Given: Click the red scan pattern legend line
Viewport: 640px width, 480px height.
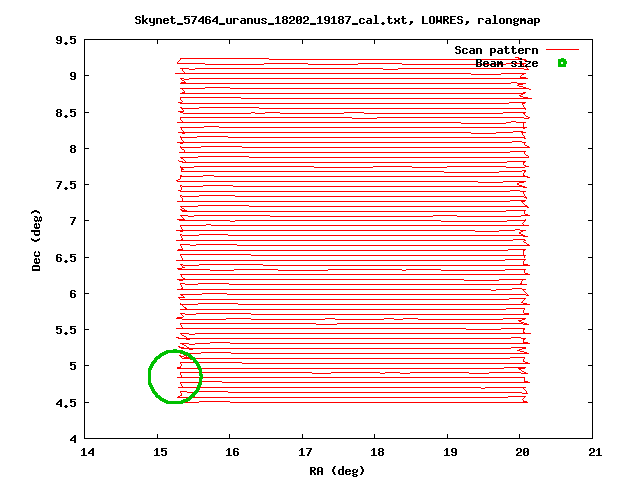Looking at the screenshot, I should (x=562, y=50).
